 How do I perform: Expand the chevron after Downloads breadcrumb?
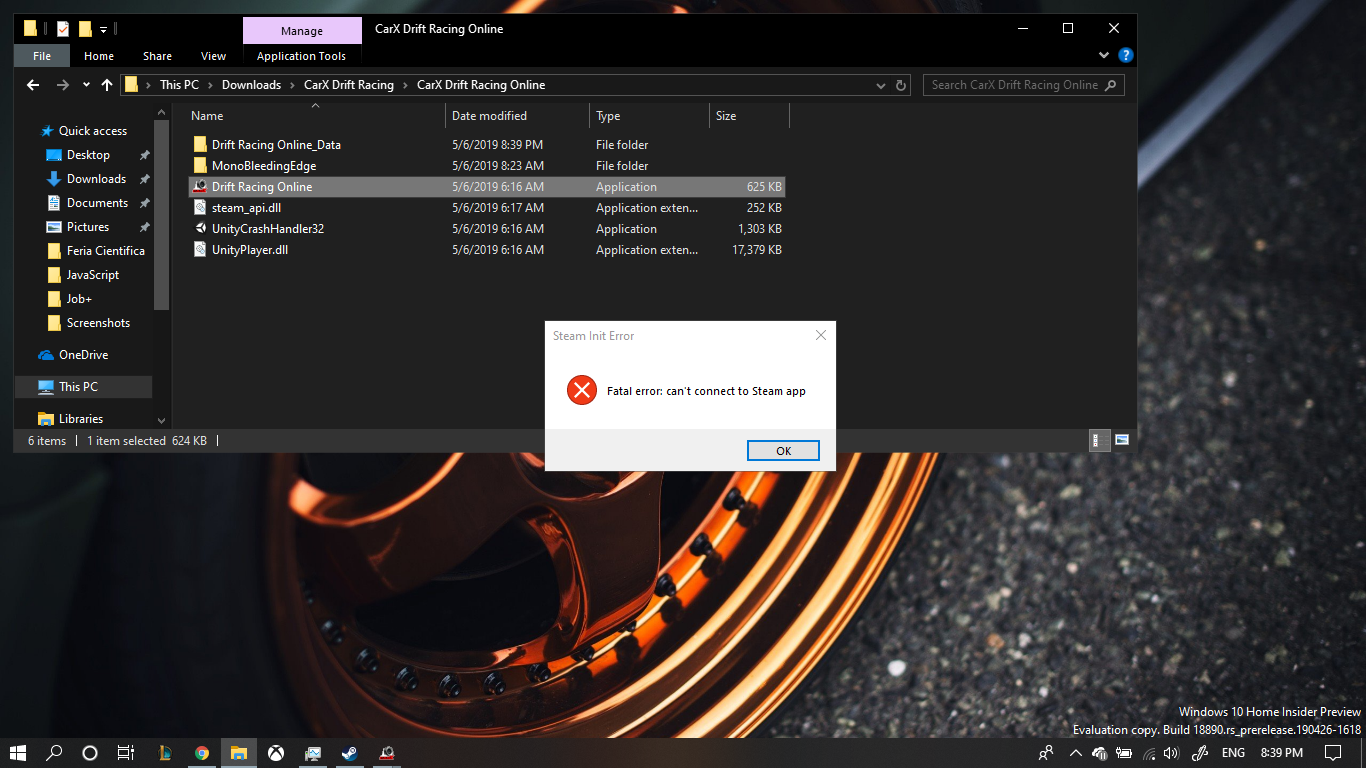(292, 85)
